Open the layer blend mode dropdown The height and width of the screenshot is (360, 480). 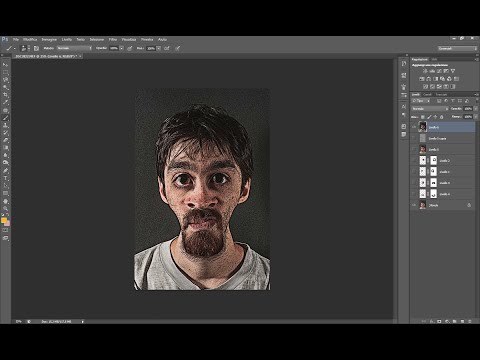430,109
